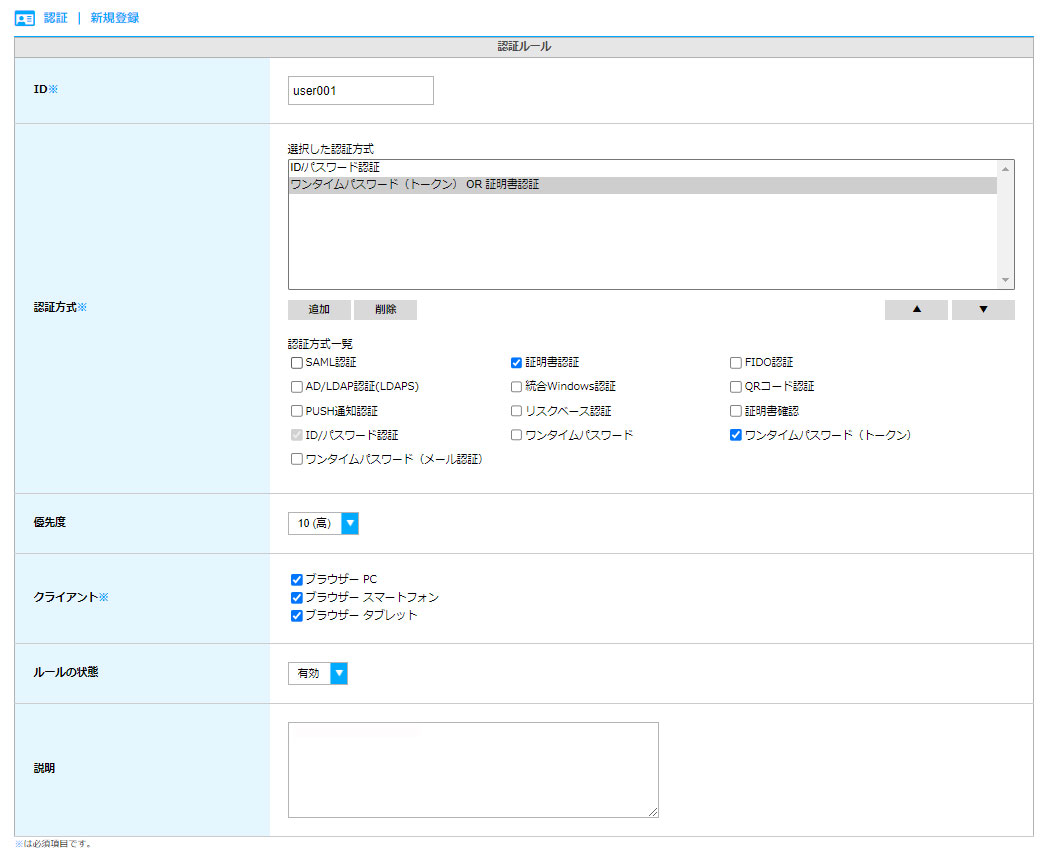
Task: Open the 認証 breadcrumb link
Action: tap(56, 18)
